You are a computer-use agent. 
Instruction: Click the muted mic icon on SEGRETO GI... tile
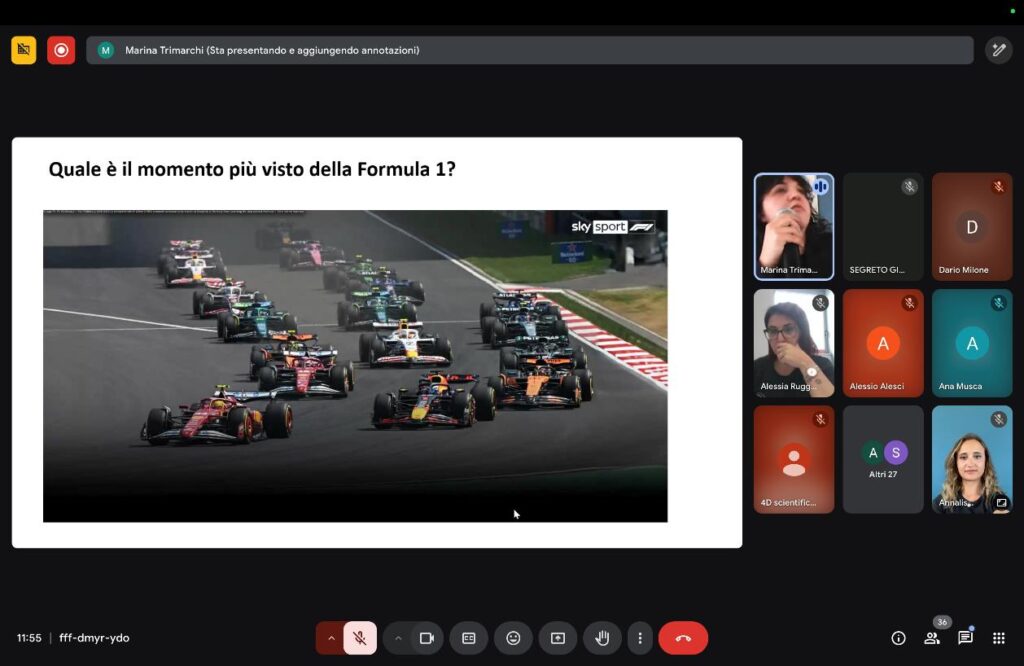(x=909, y=187)
